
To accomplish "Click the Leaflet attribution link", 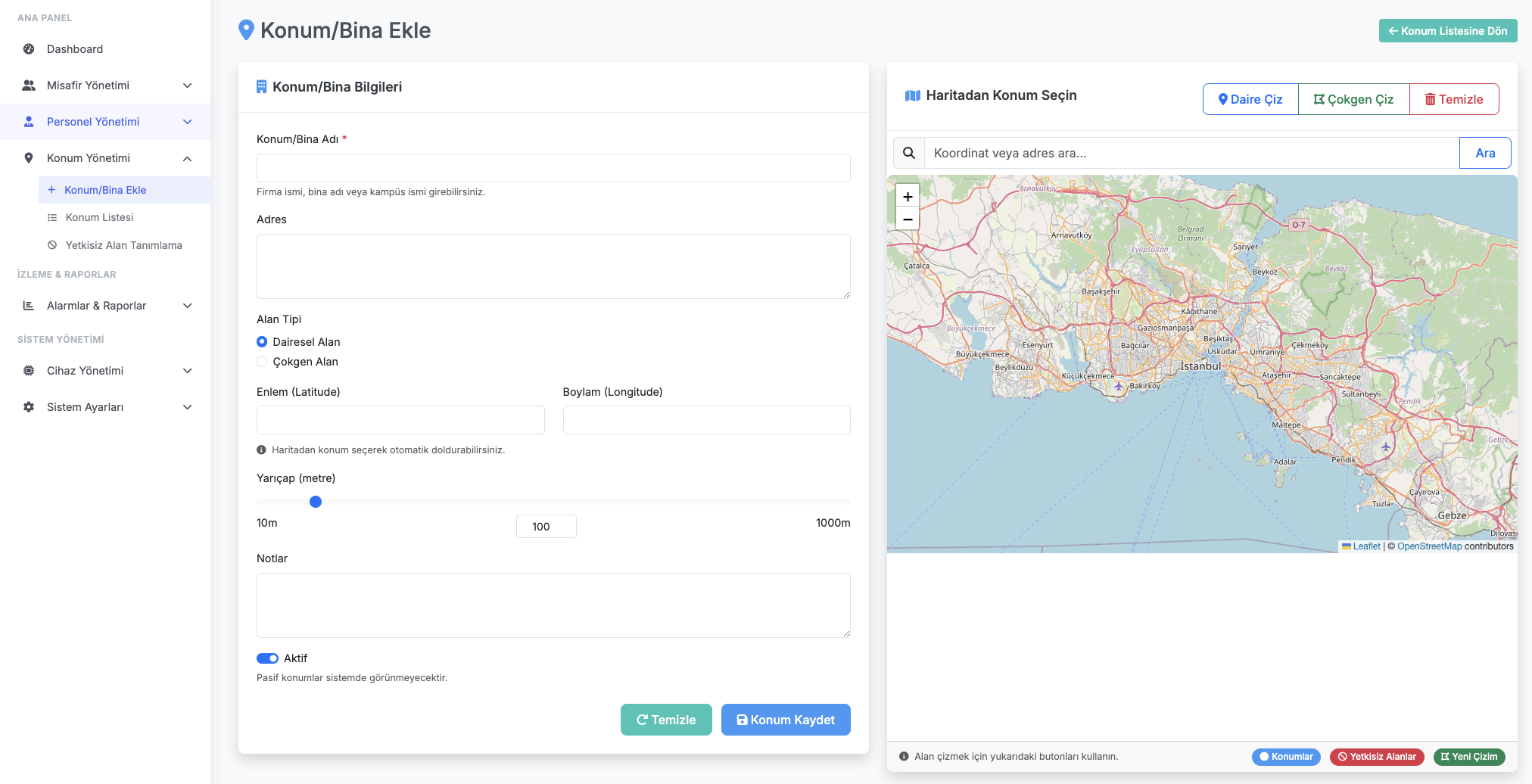I will [x=1366, y=546].
